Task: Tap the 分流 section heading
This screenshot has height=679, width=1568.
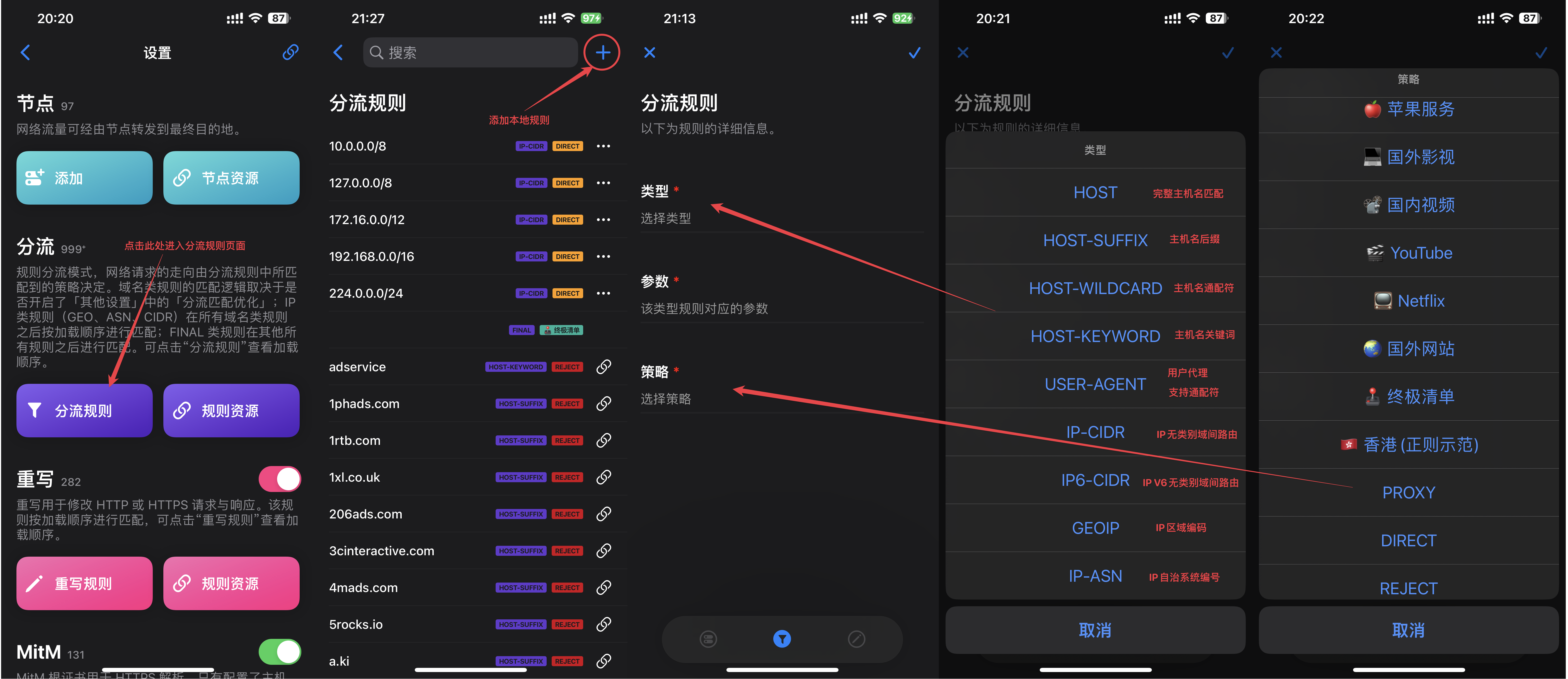Action: pos(35,246)
